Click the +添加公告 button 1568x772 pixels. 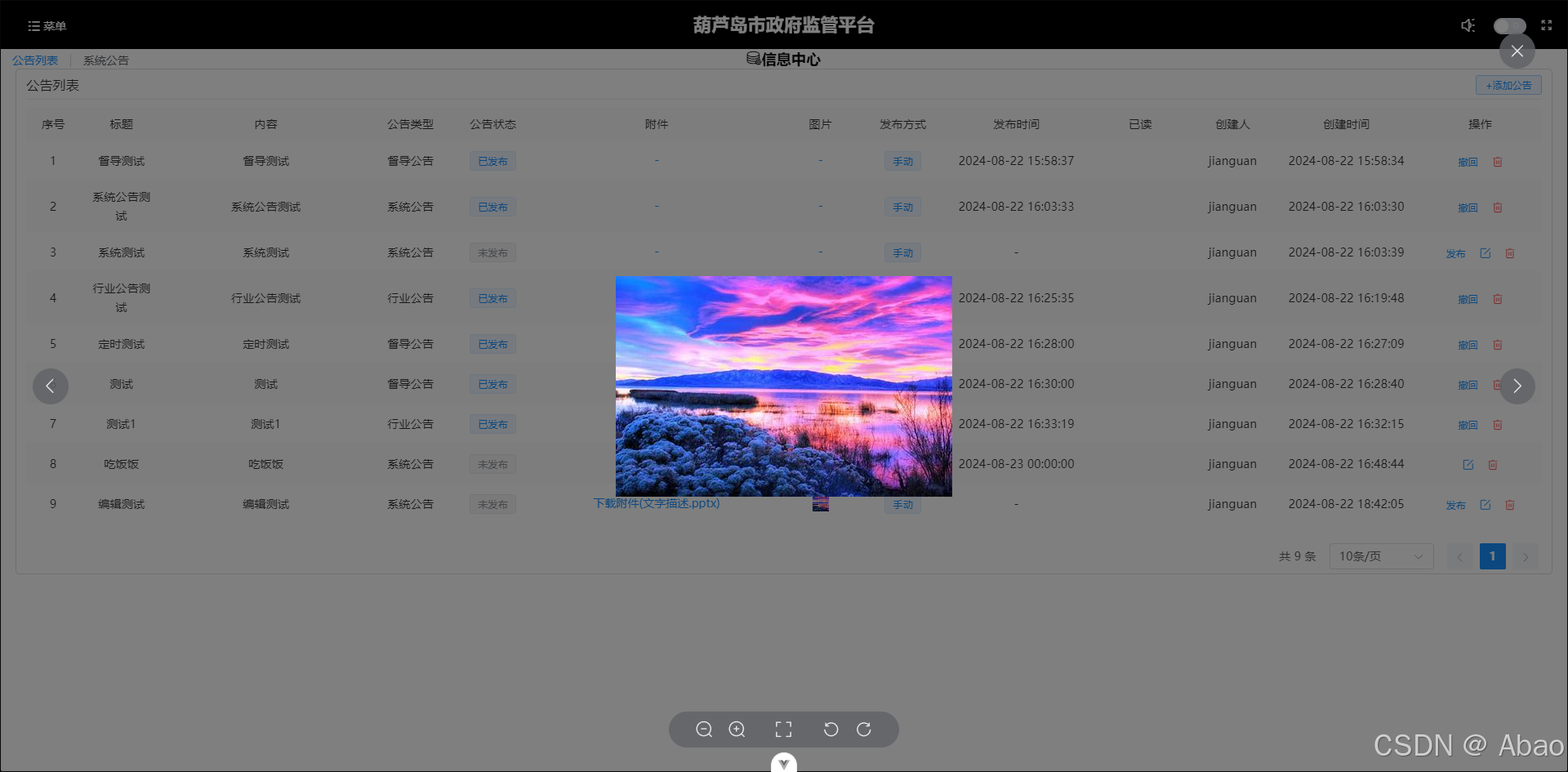pos(1508,85)
